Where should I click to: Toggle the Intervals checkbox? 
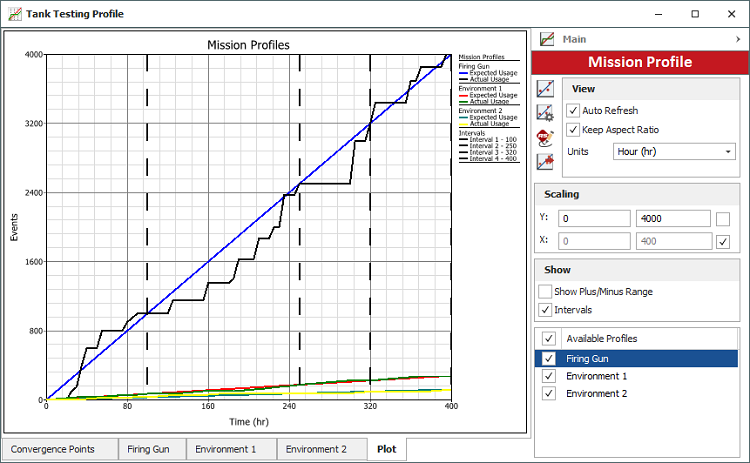[545, 310]
